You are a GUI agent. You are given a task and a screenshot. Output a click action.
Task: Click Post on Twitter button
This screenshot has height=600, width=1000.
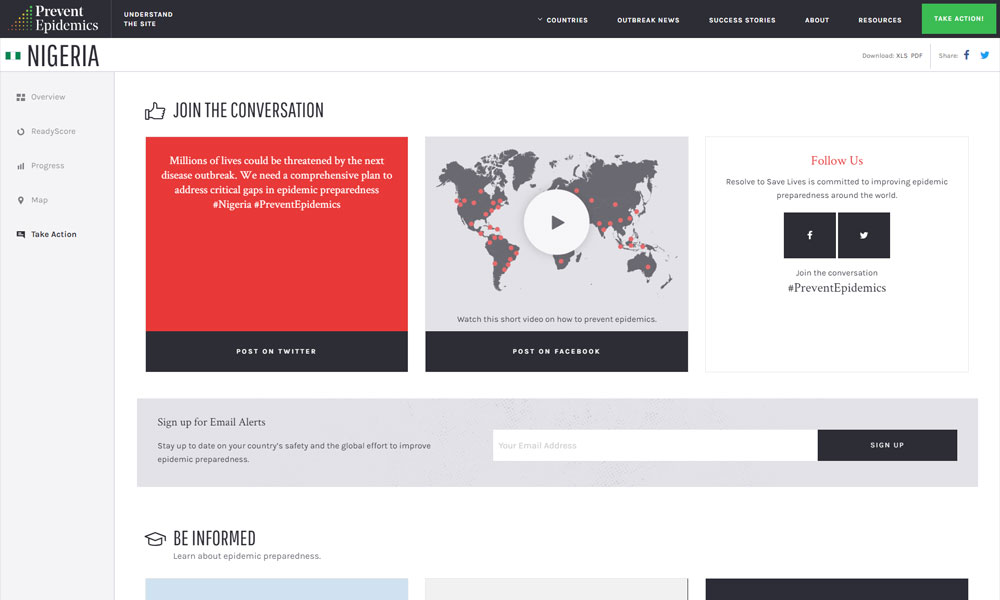[276, 352]
